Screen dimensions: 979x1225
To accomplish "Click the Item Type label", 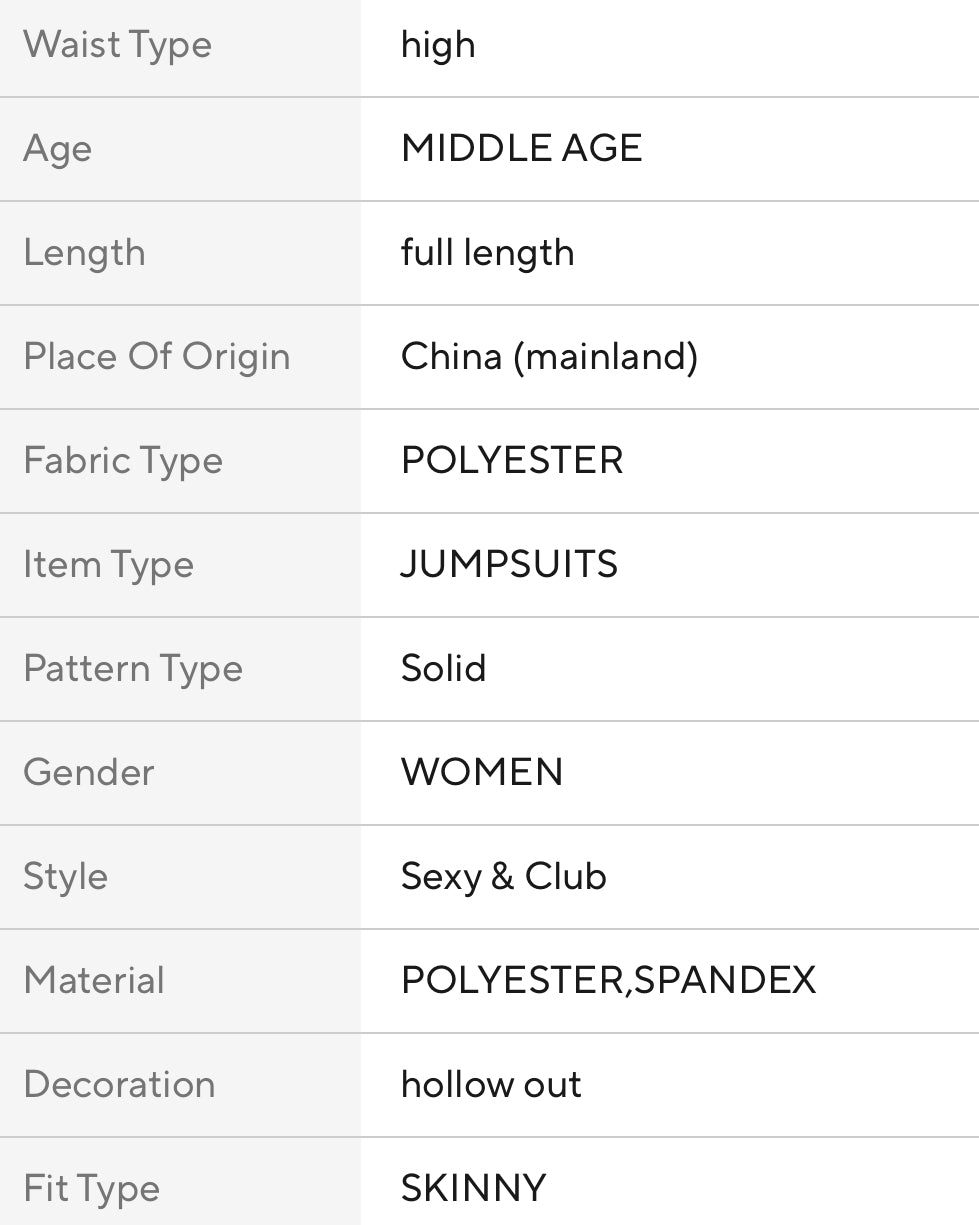I will click(x=108, y=565).
